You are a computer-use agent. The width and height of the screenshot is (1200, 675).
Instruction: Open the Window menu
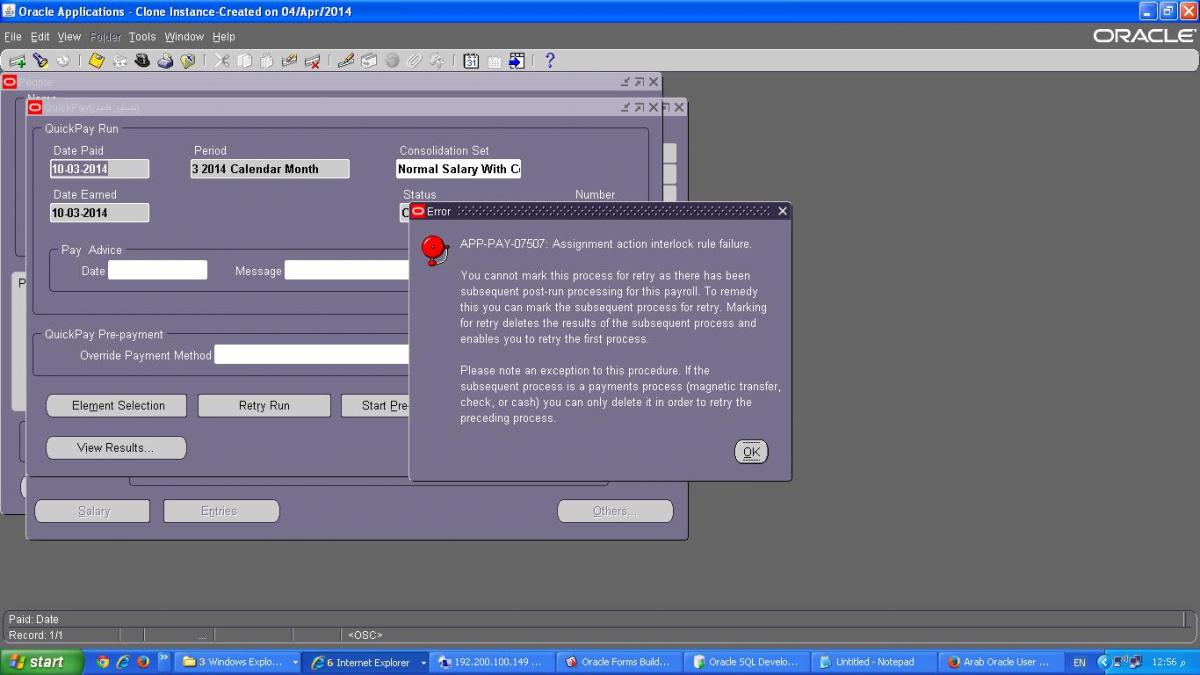184,37
